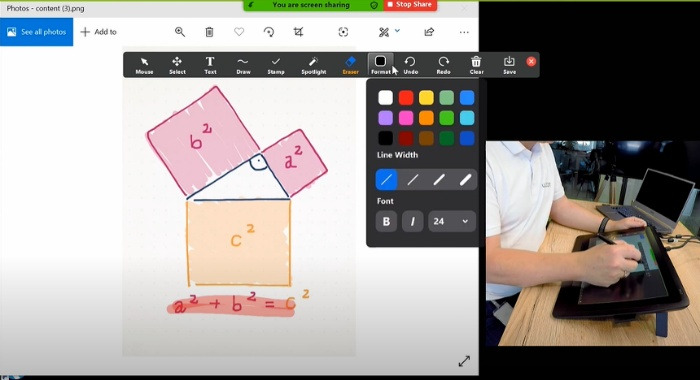This screenshot has height=380, width=700.
Task: Click the Photos toolbar icon between crop and edit
Action: coord(343,32)
